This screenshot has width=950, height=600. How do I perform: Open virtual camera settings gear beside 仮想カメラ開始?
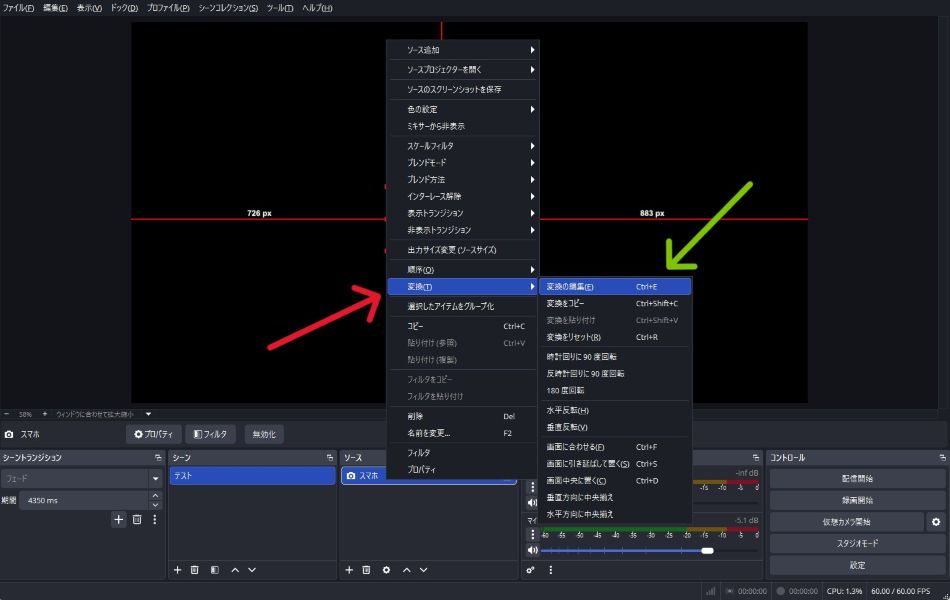(x=936, y=522)
